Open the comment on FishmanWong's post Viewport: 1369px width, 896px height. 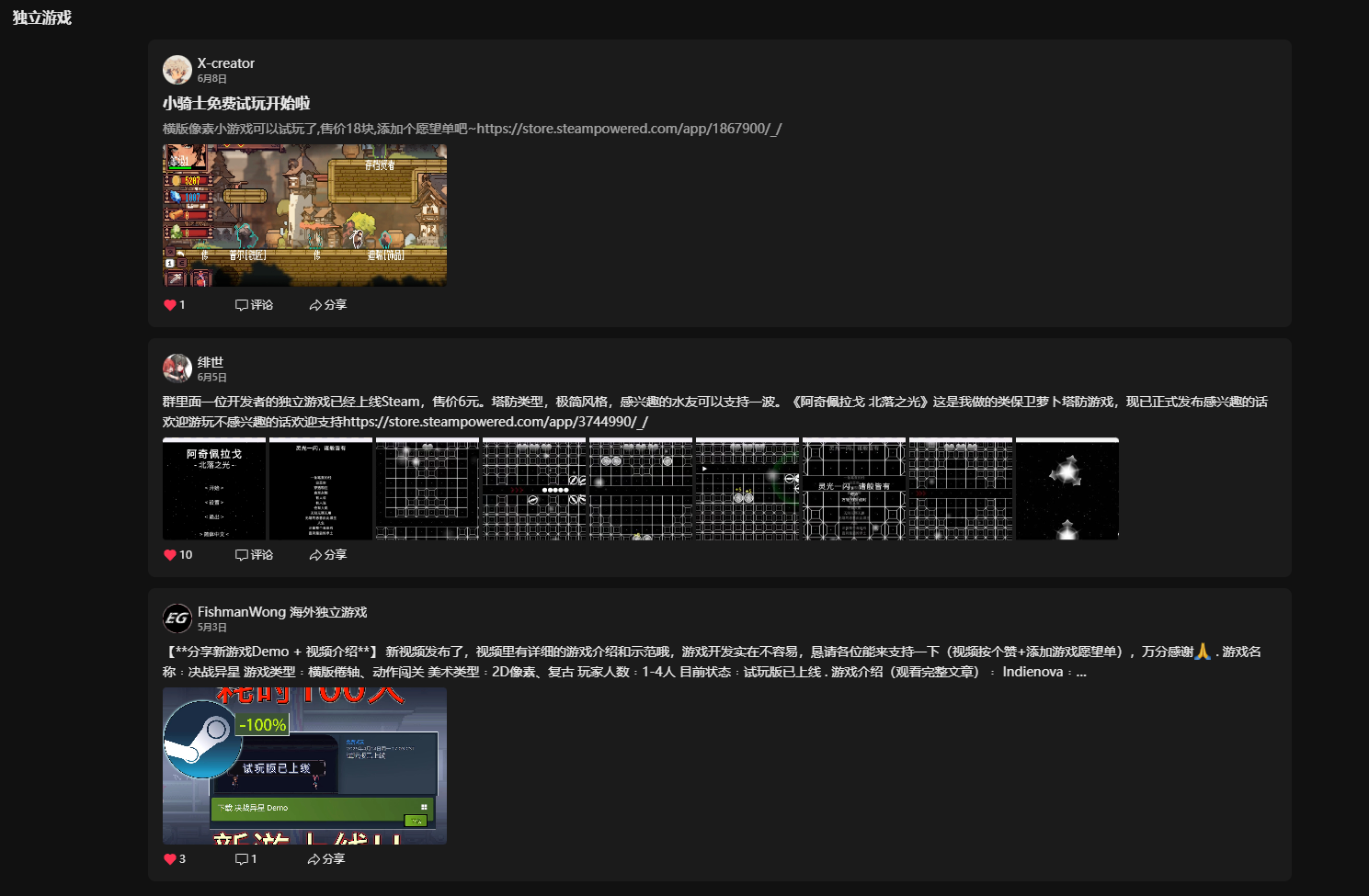pyautogui.click(x=245, y=859)
